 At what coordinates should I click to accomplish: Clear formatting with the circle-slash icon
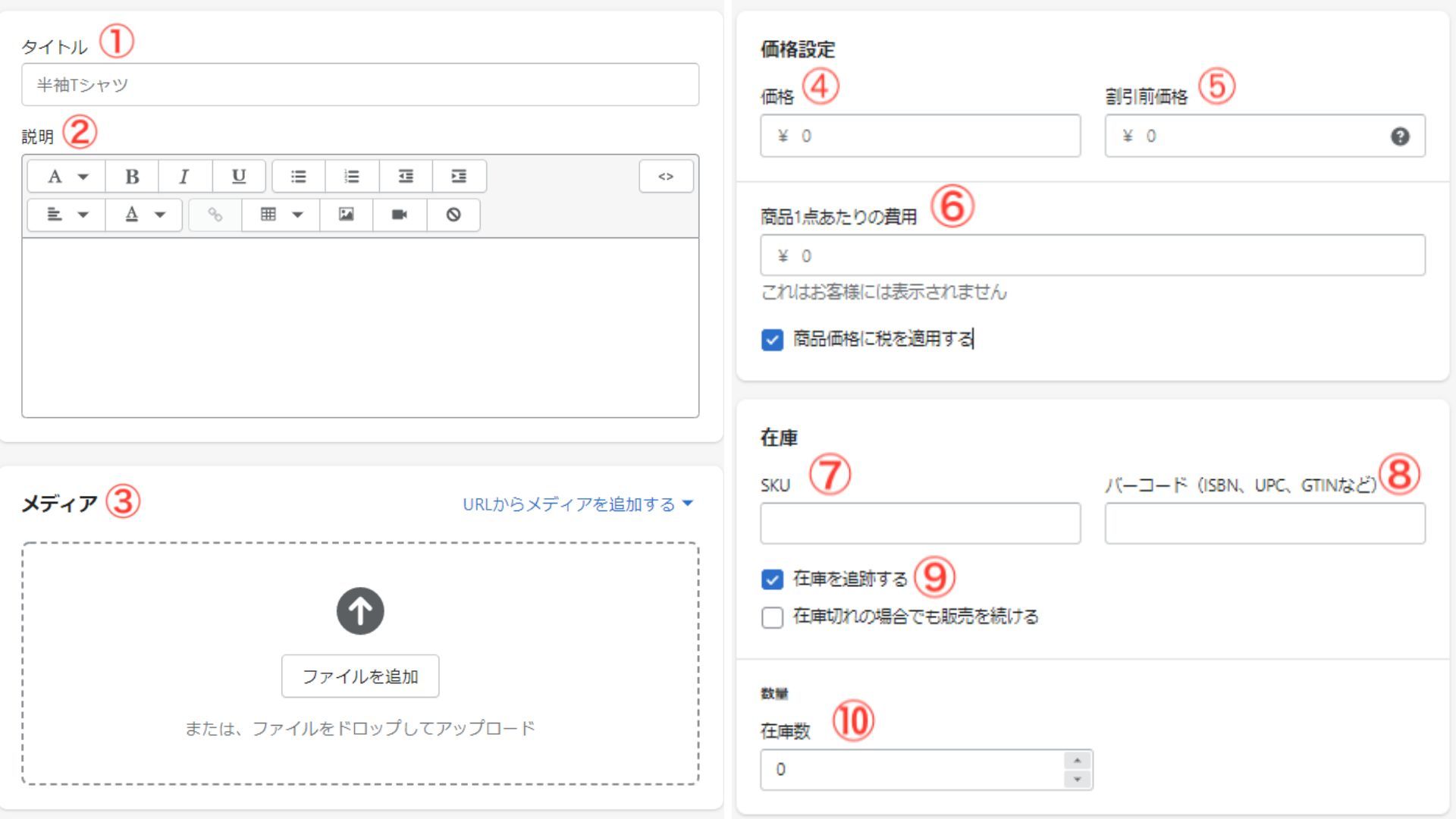click(x=453, y=215)
